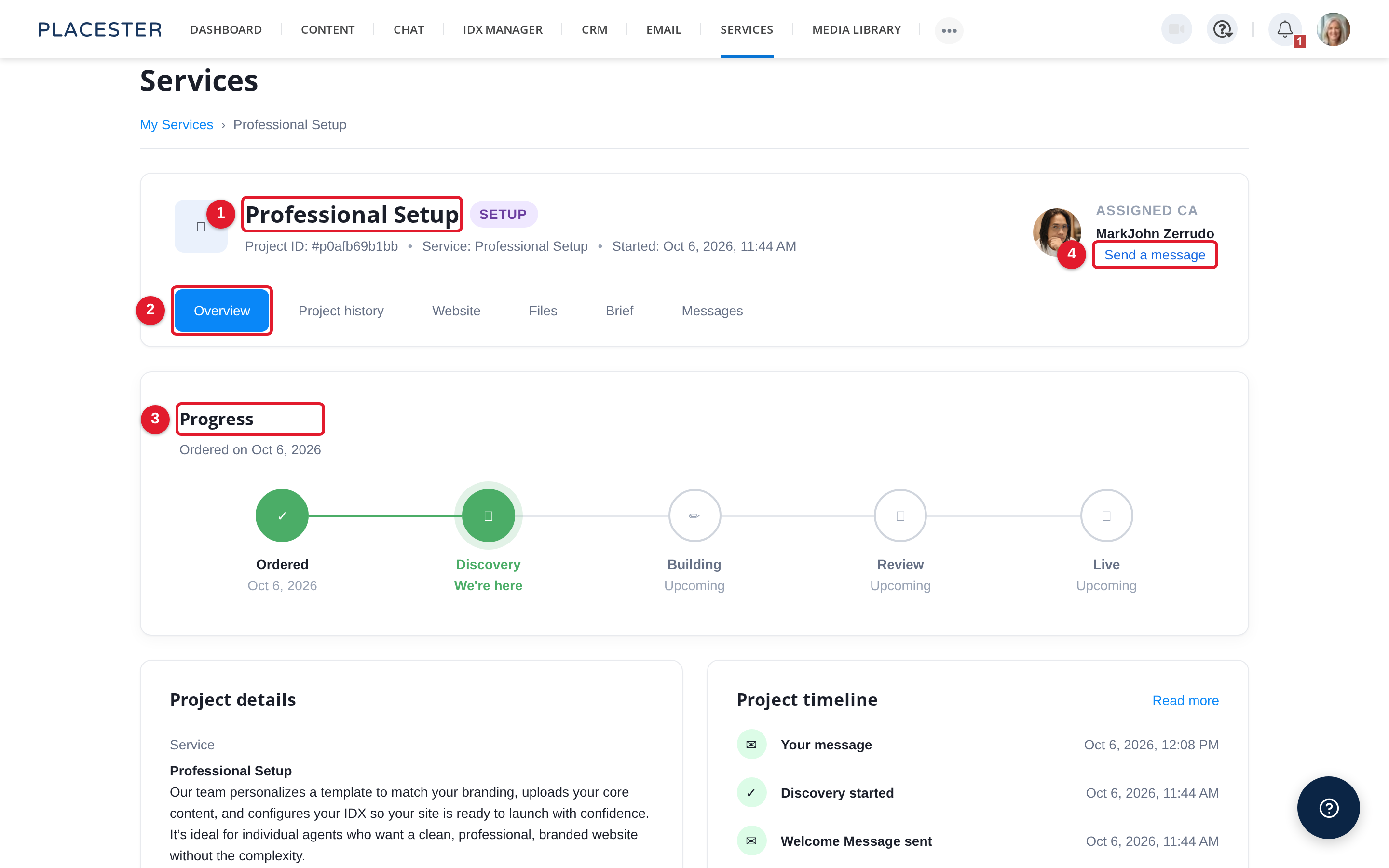Open the Files tab
The height and width of the screenshot is (868, 1389).
pos(543,311)
